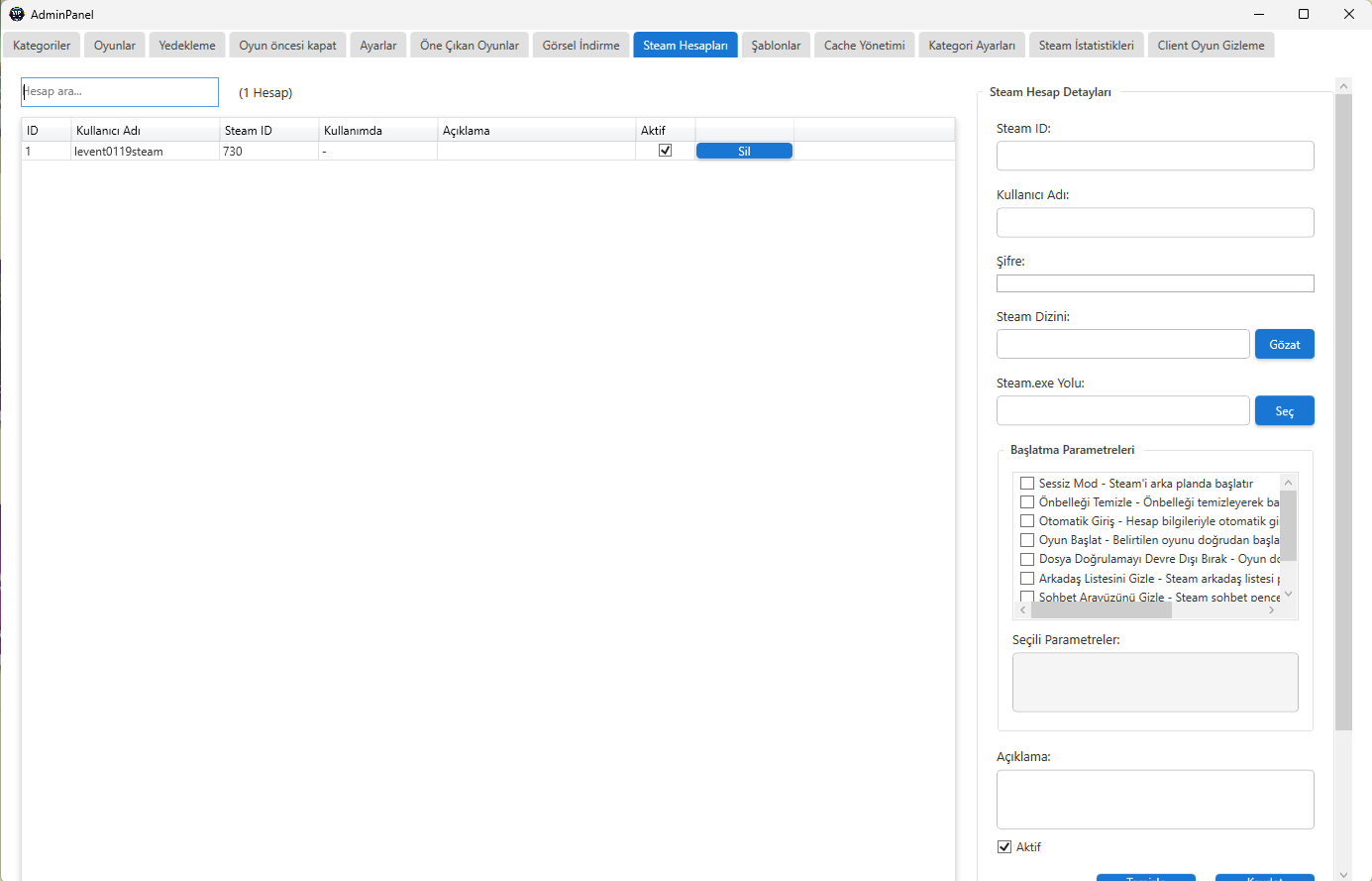This screenshot has width=1372, height=881.
Task: Click the Aktif column header
Action: pos(666,131)
